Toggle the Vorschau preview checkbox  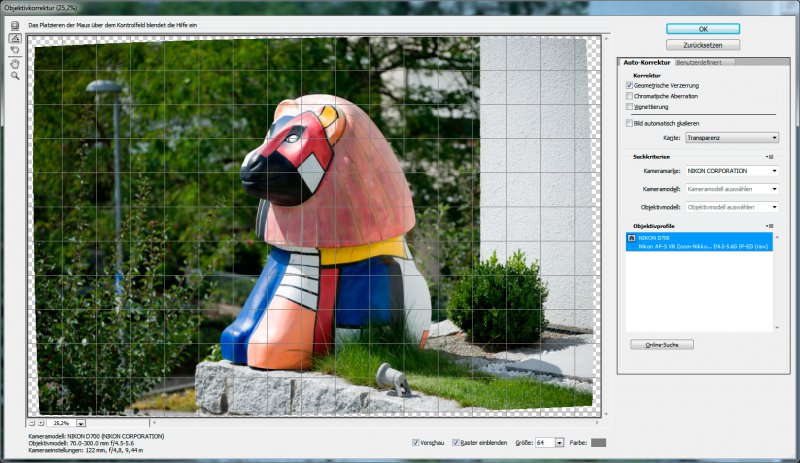click(x=415, y=443)
